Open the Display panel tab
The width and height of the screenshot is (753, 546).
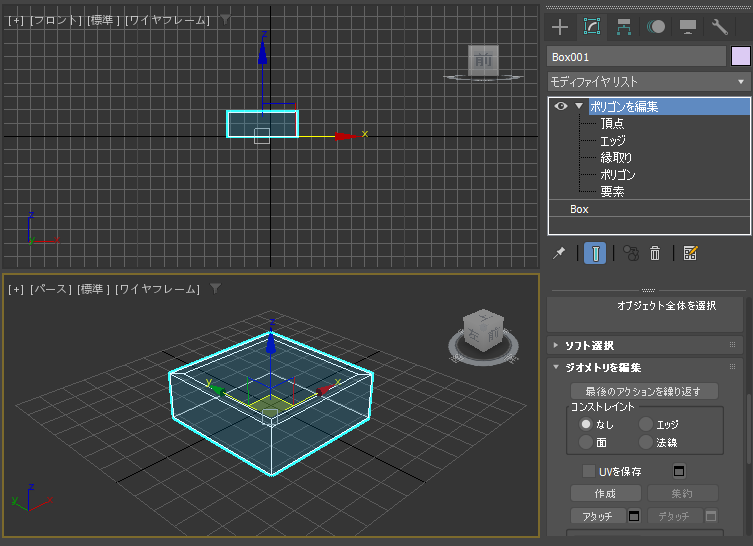(688, 27)
